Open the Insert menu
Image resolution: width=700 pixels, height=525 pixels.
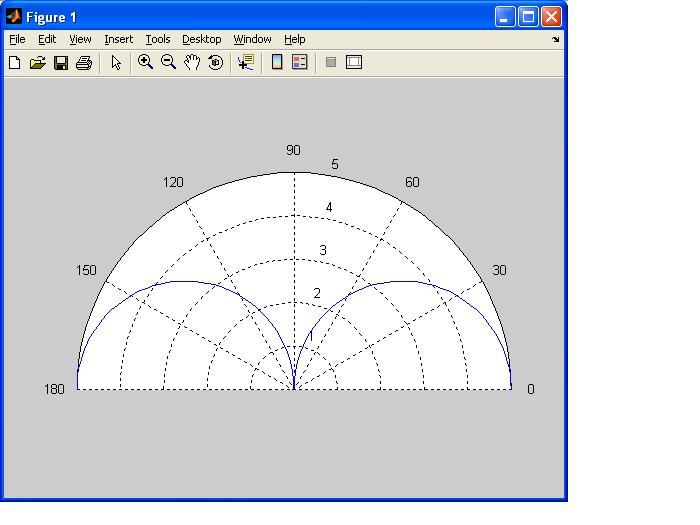tap(118, 39)
